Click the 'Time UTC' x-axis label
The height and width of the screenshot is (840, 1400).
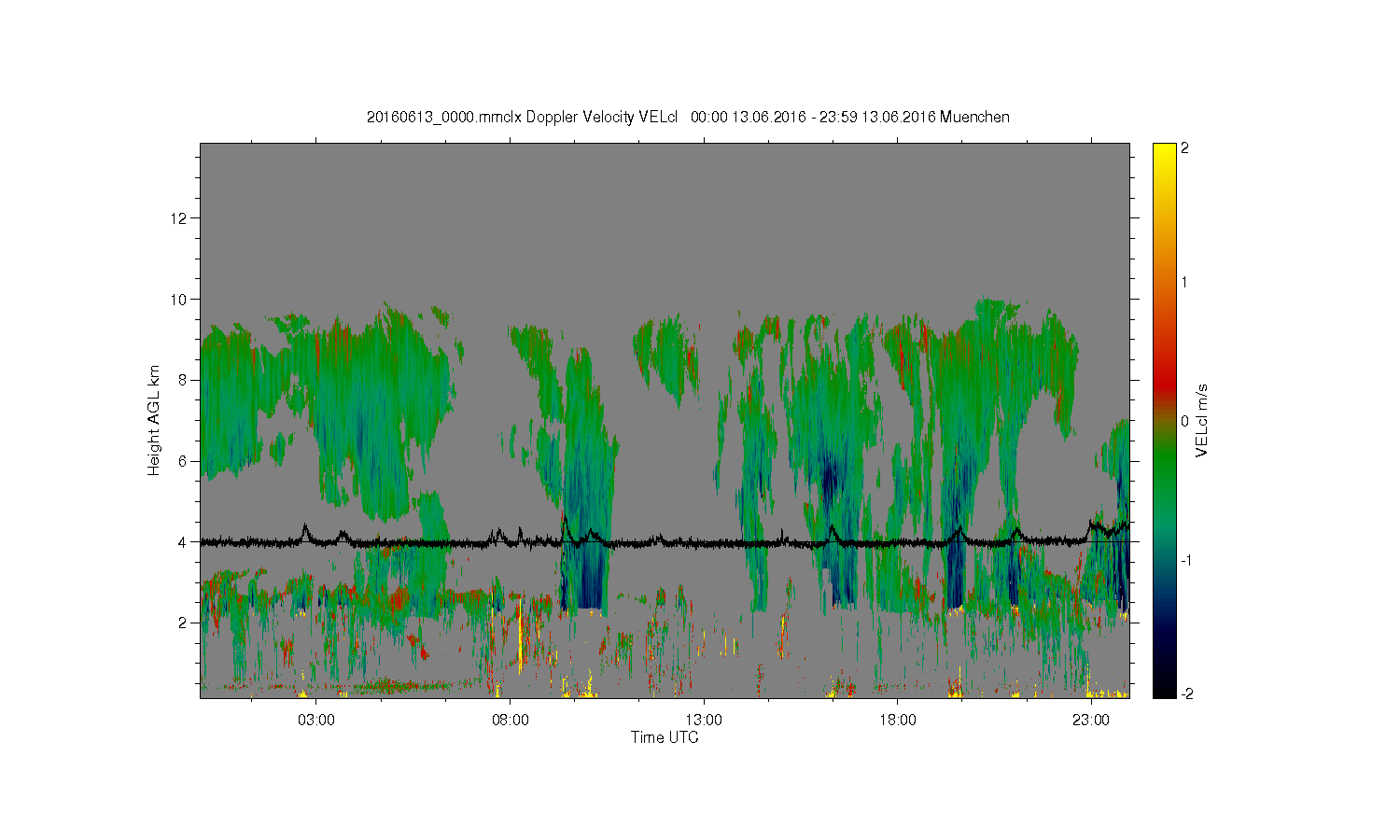tap(665, 737)
